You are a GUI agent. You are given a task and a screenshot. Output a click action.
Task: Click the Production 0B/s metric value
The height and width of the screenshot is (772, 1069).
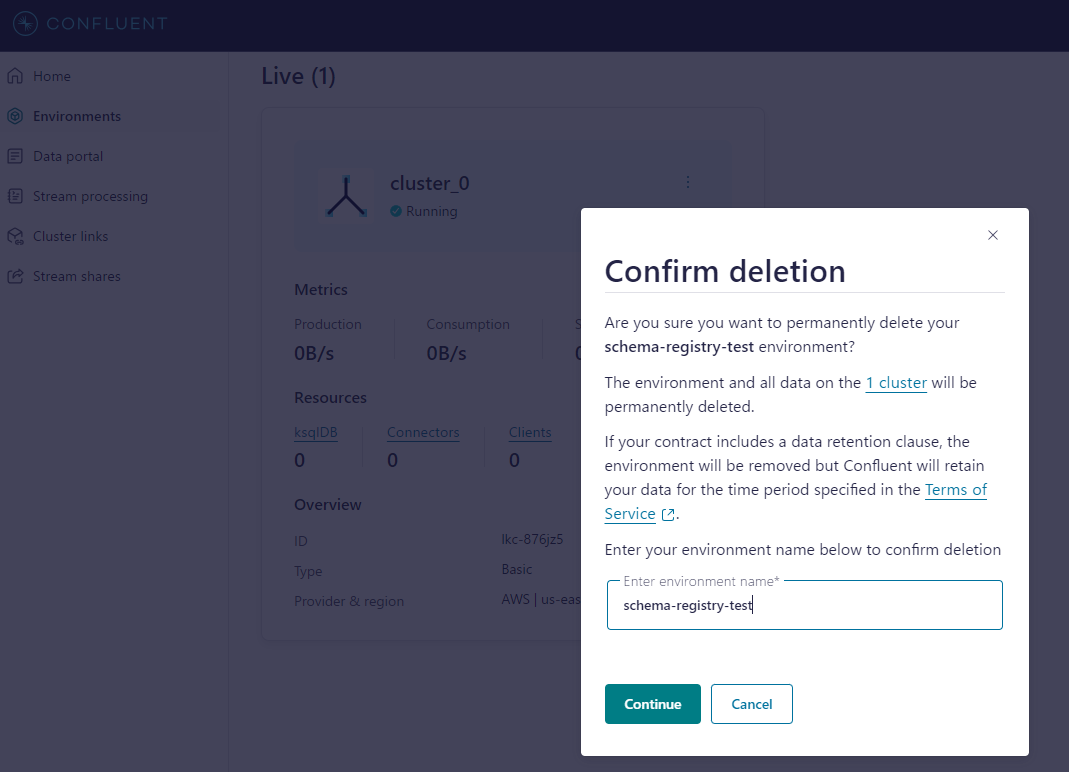coord(314,353)
